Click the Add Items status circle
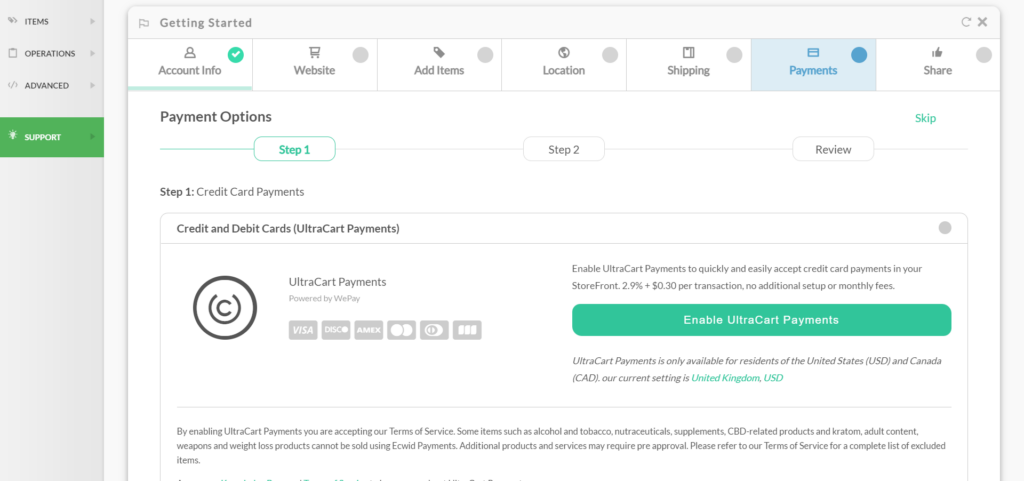 [485, 55]
